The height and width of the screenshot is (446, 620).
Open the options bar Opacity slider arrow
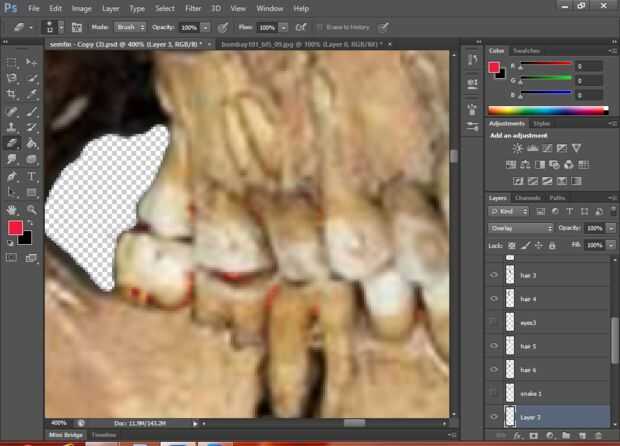pos(205,27)
